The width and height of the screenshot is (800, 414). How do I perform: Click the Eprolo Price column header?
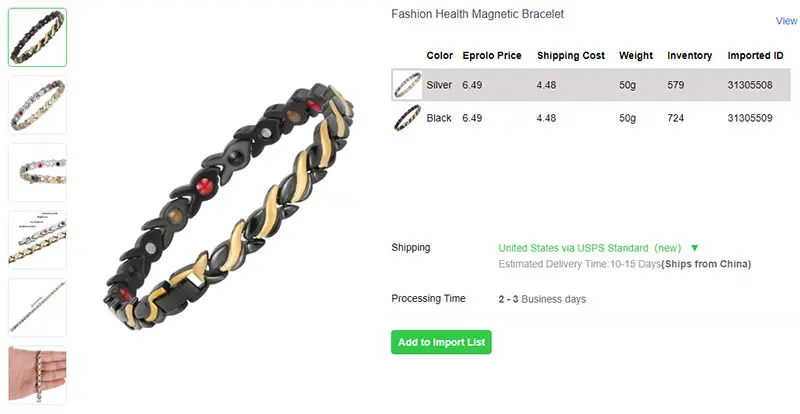click(x=492, y=56)
